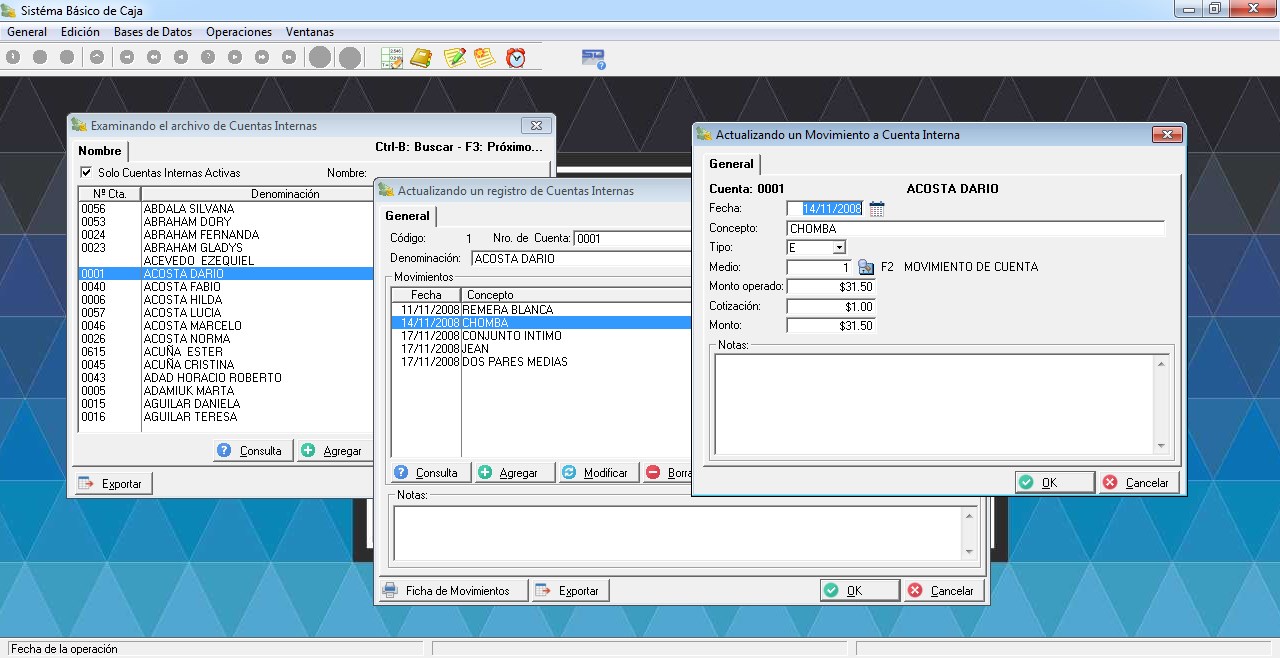Expand the Tipo dropdown

[x=839, y=247]
